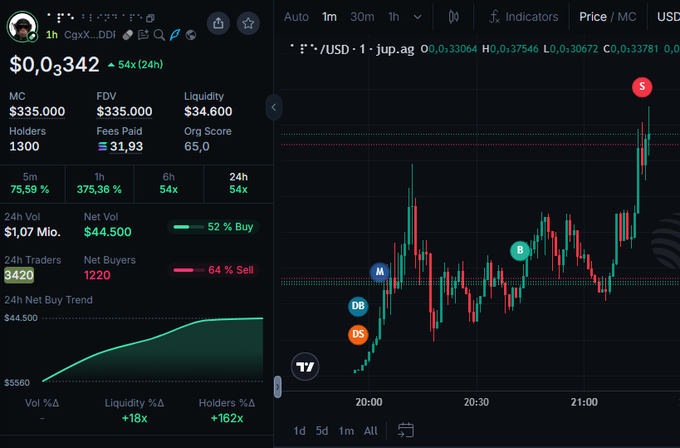The height and width of the screenshot is (448, 680).
Task: Click the blue M migration marker
Action: [x=379, y=272]
